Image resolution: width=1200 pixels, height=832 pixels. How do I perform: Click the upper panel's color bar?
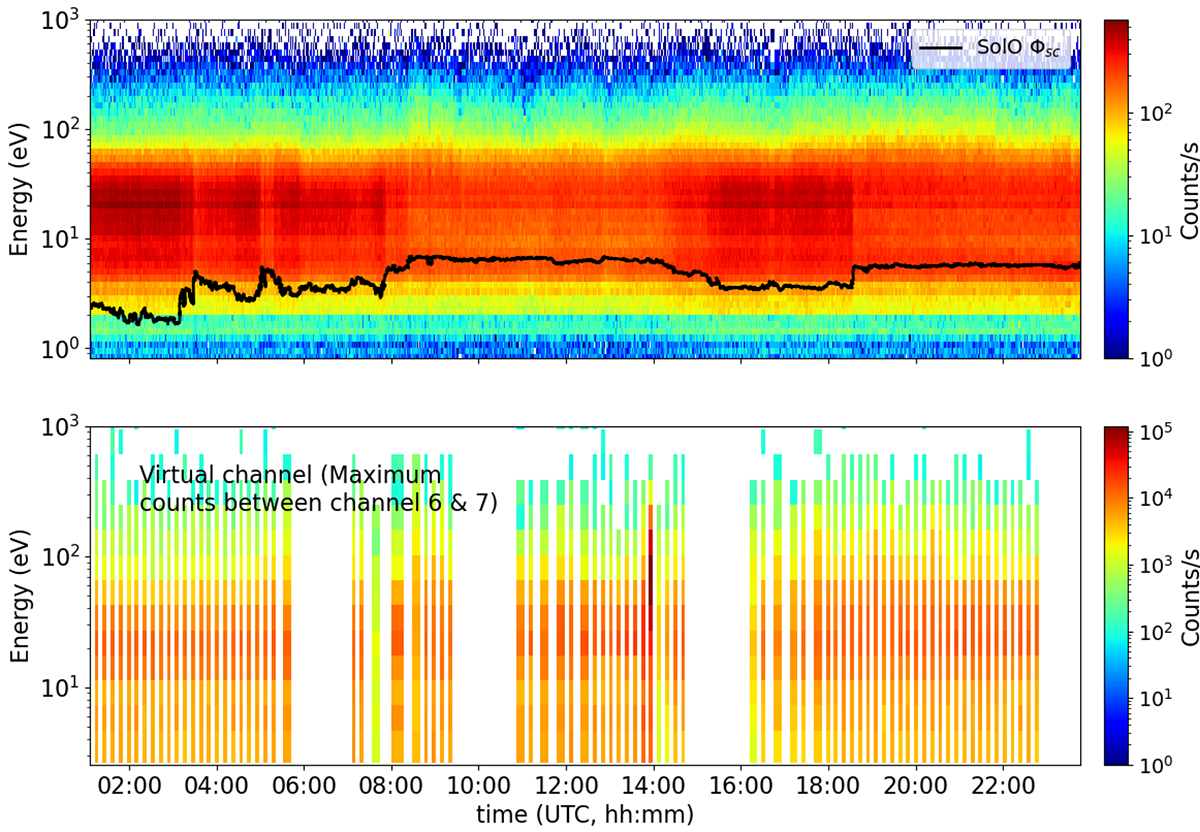[x=1115, y=188]
